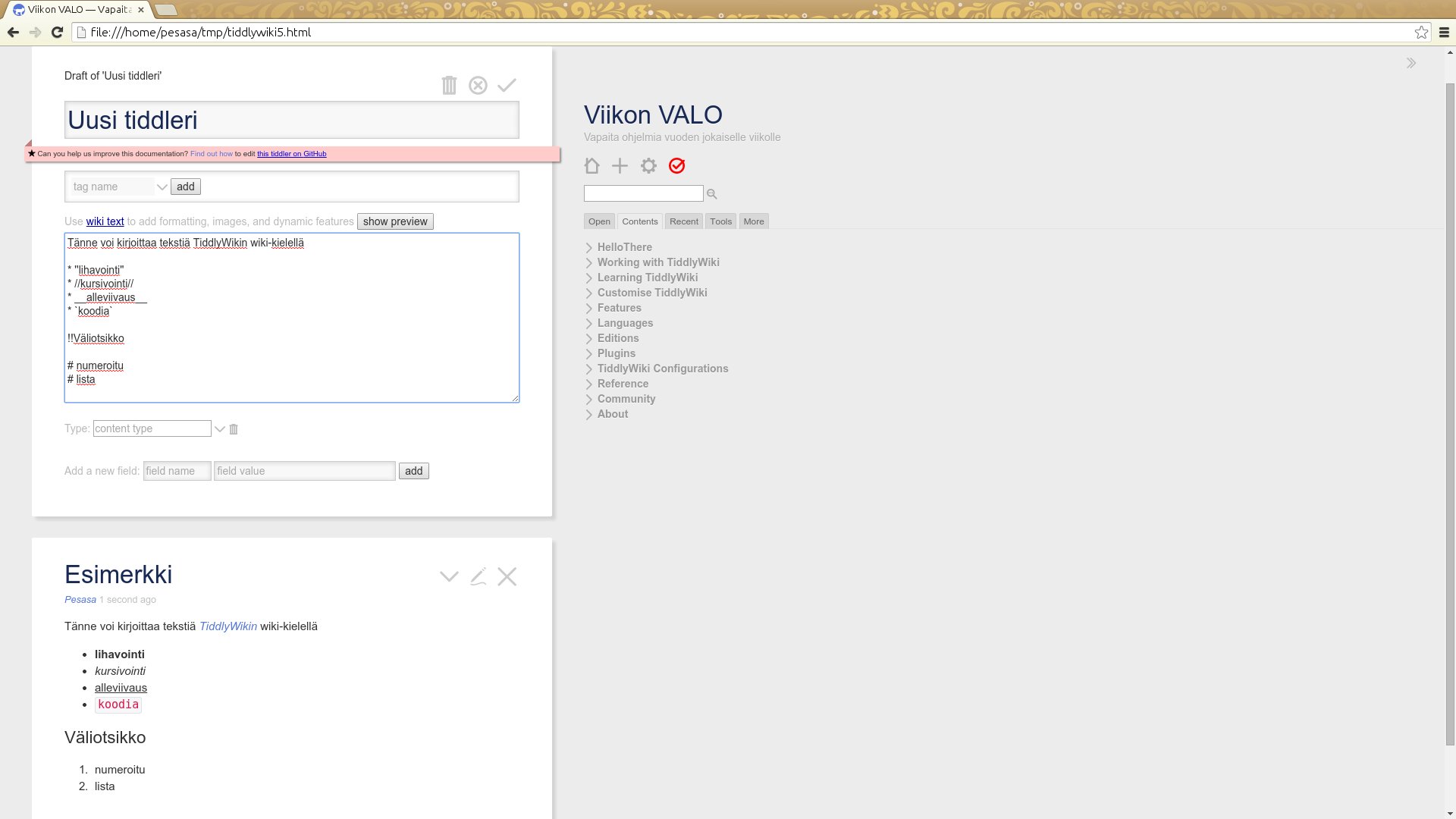Focus the field name input
1456x819 pixels.
(177, 471)
